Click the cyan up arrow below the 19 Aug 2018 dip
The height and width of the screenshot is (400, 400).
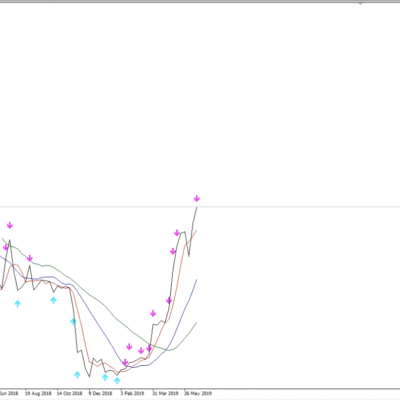coord(53,300)
